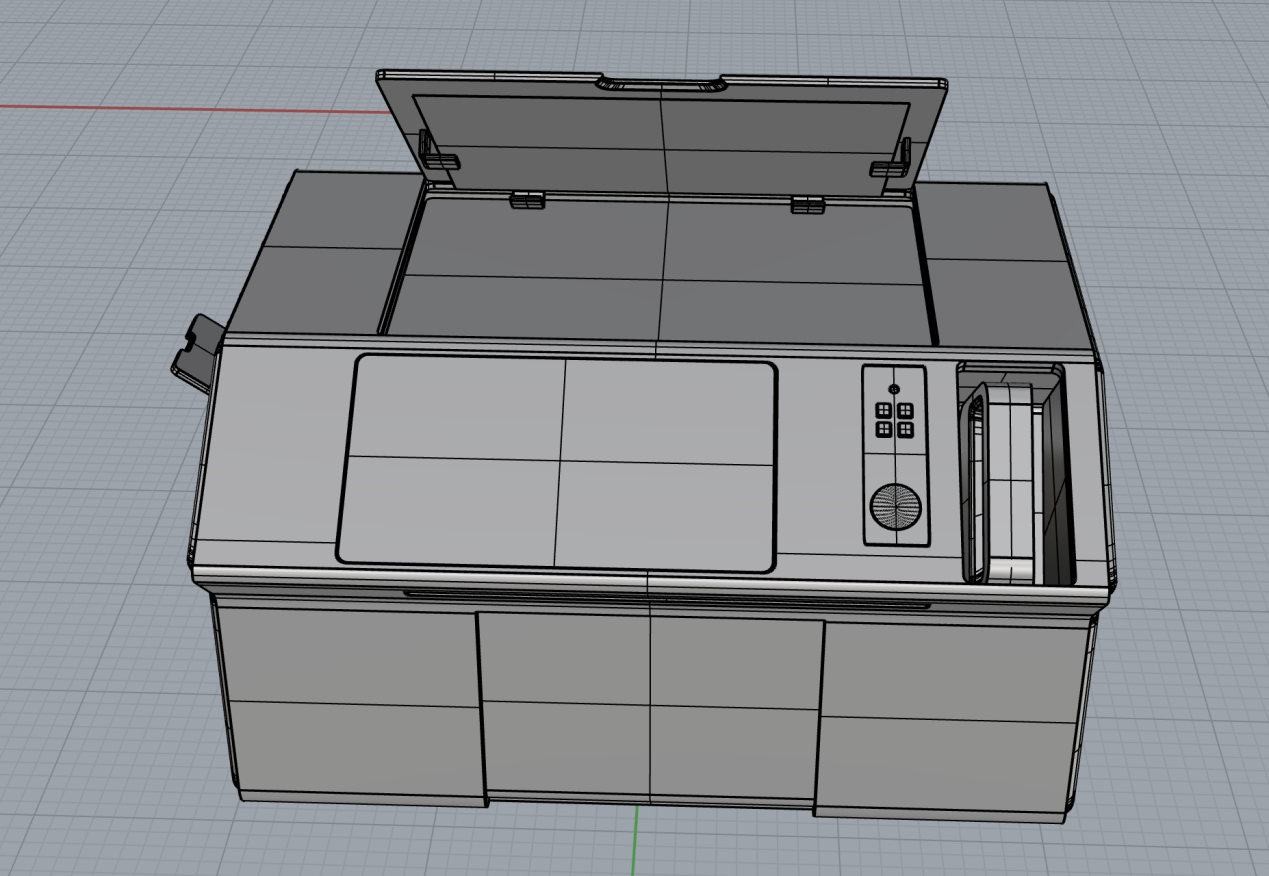Click the bottom-left square keypad button
This screenshot has height=876, width=1269.
[x=884, y=430]
